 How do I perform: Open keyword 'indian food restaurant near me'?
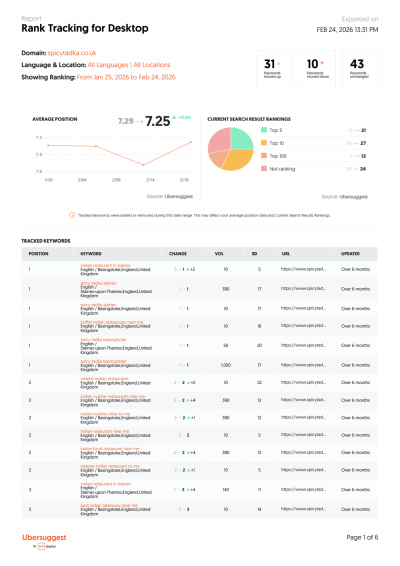110,449
